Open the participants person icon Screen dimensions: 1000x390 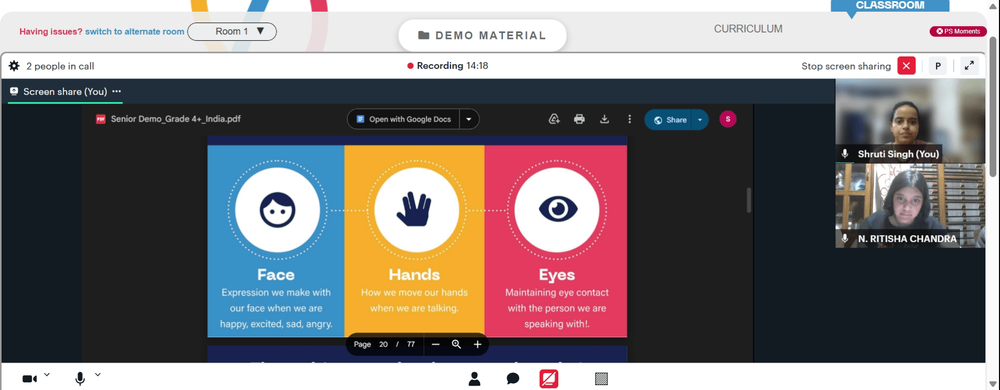[x=474, y=379]
